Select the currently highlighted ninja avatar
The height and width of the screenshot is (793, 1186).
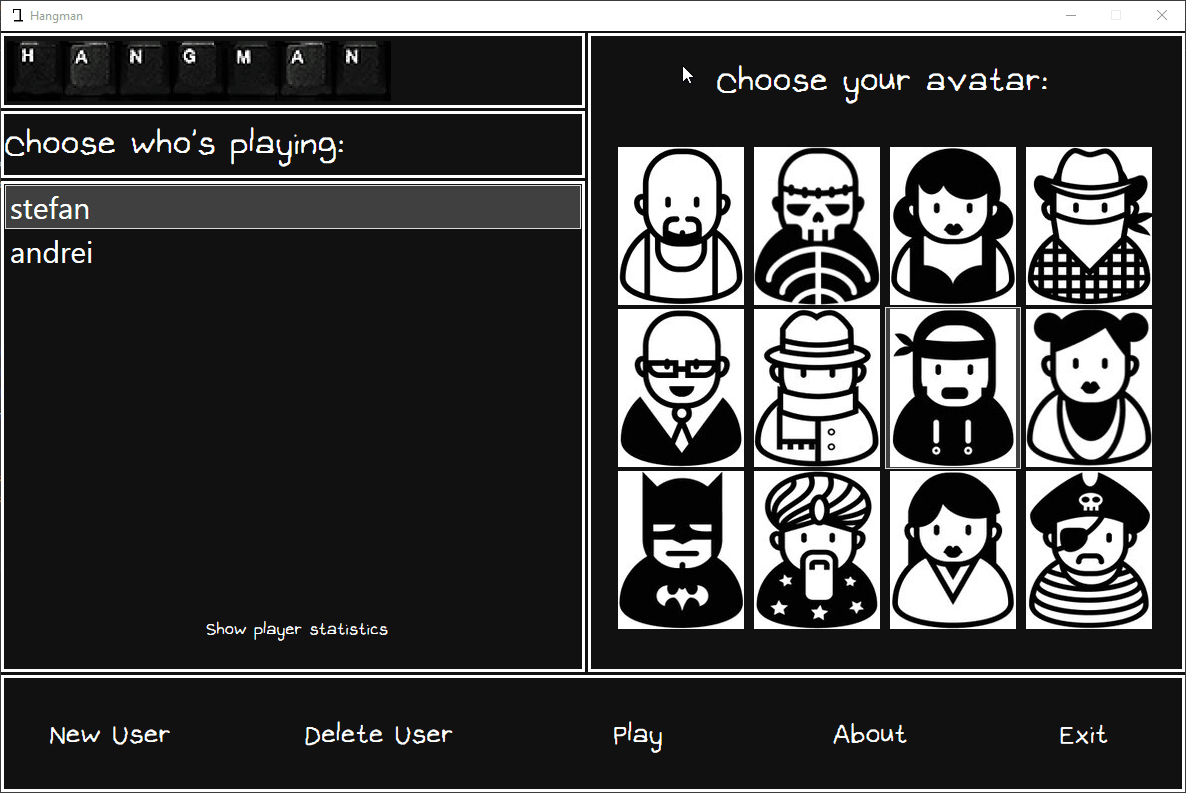point(953,388)
